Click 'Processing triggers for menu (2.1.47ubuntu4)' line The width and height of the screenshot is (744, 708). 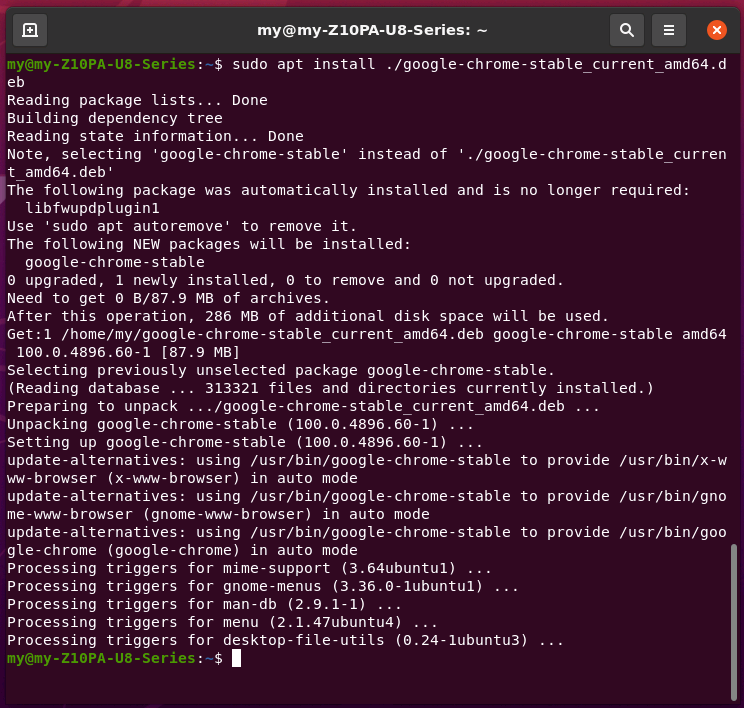223,623
